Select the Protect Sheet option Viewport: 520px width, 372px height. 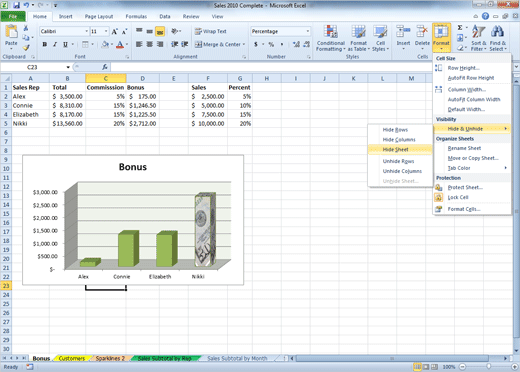coord(465,188)
